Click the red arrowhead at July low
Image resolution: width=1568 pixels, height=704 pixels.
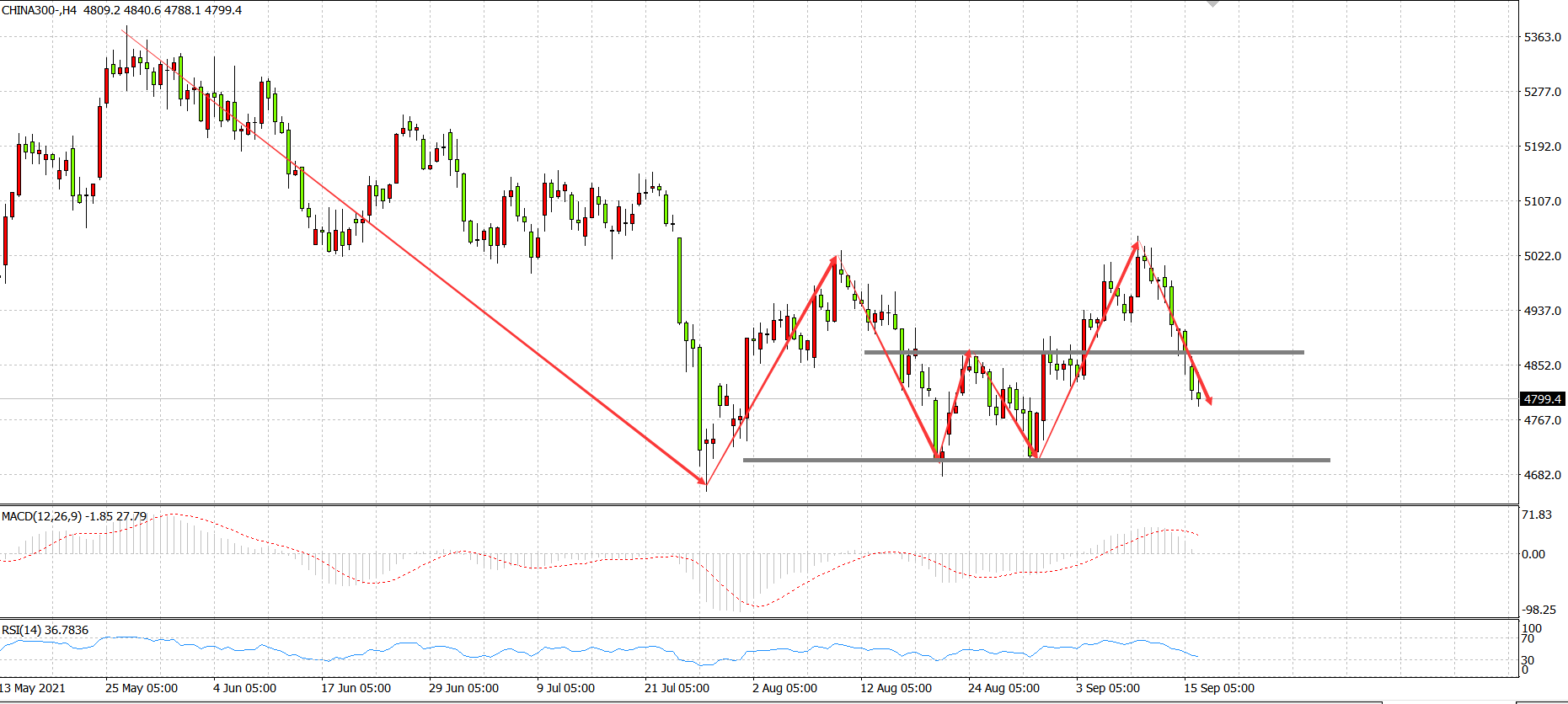[x=702, y=481]
